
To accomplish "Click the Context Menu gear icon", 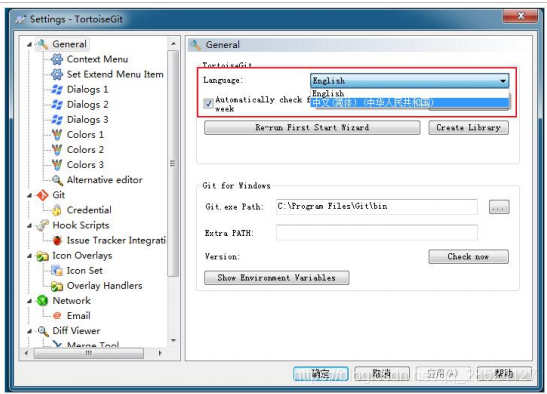I will [57, 59].
